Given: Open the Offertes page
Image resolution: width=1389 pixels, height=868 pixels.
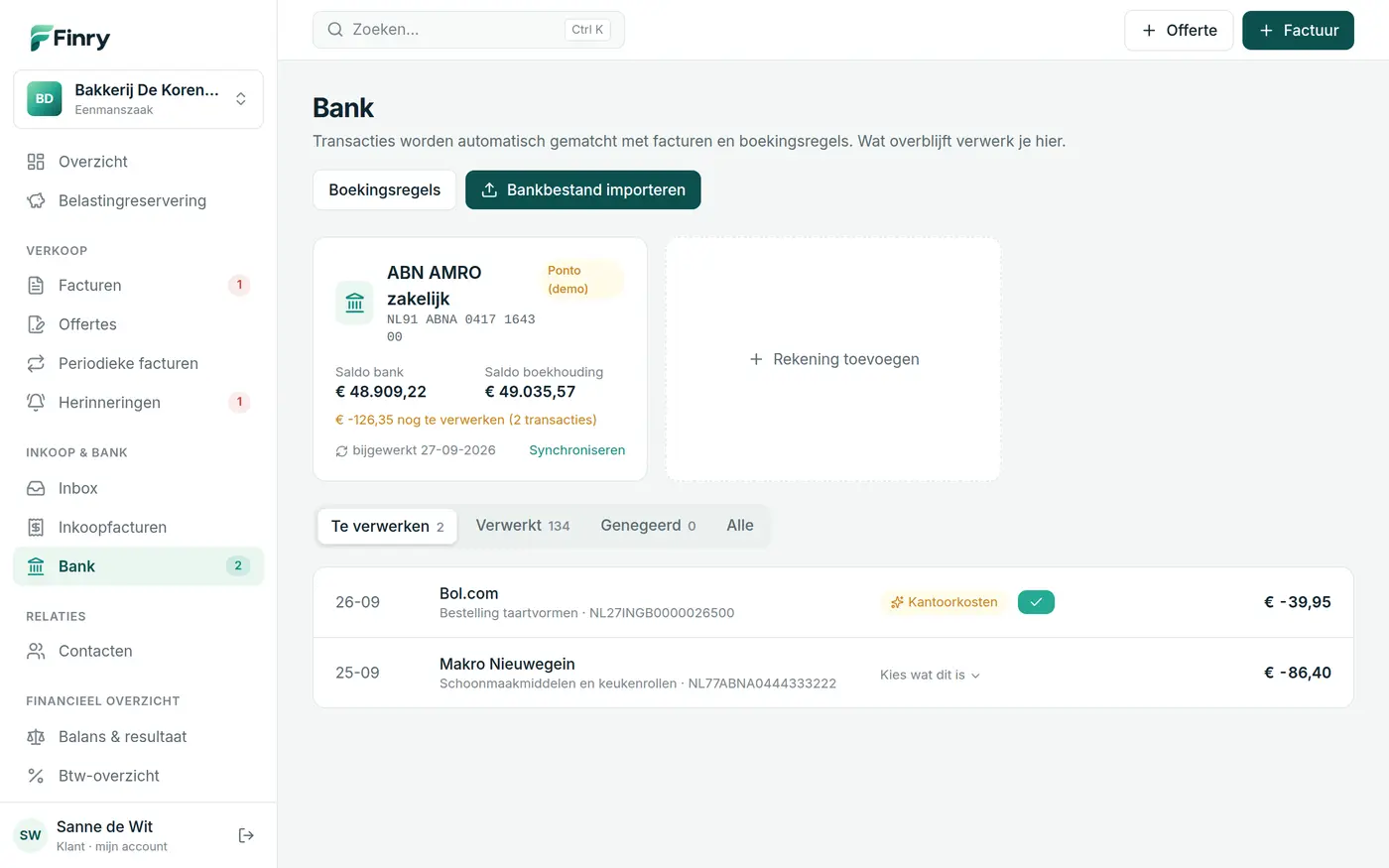Looking at the screenshot, I should [x=138, y=324].
